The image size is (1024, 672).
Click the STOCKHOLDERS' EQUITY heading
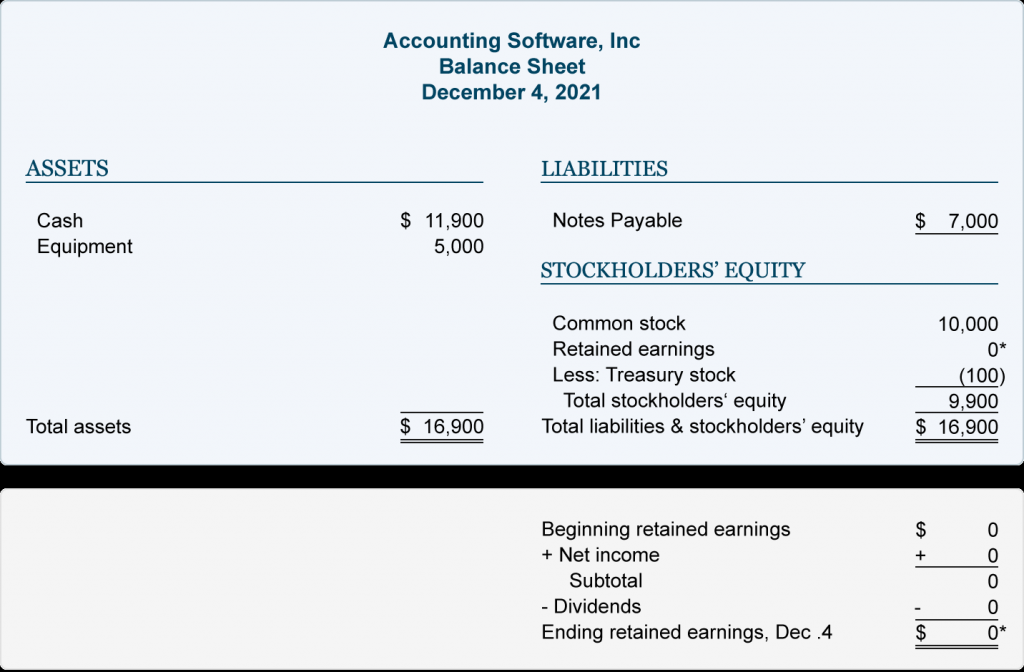tap(673, 270)
